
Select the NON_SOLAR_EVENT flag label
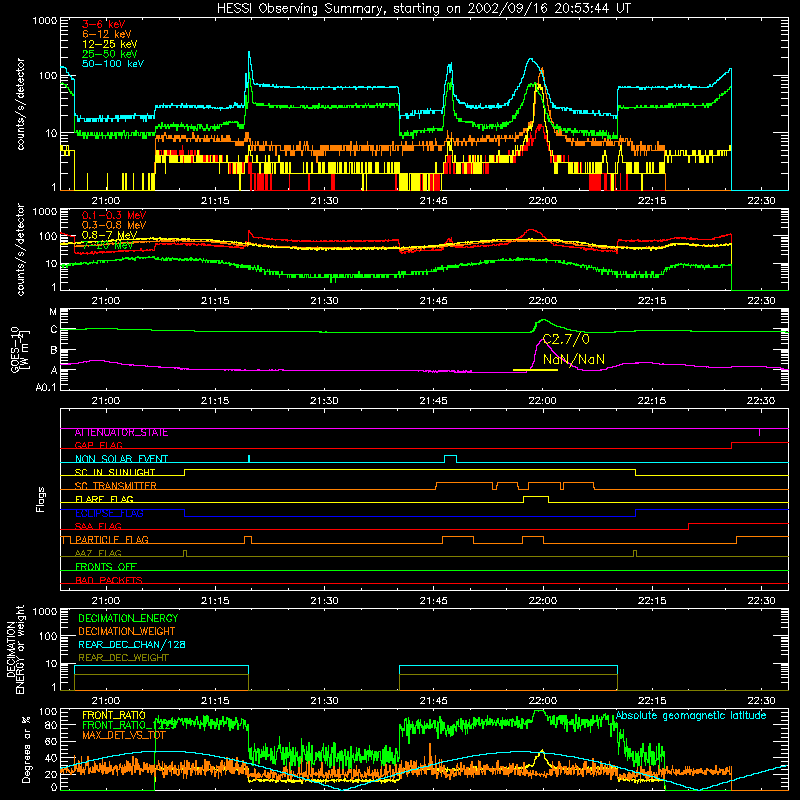tap(121, 459)
